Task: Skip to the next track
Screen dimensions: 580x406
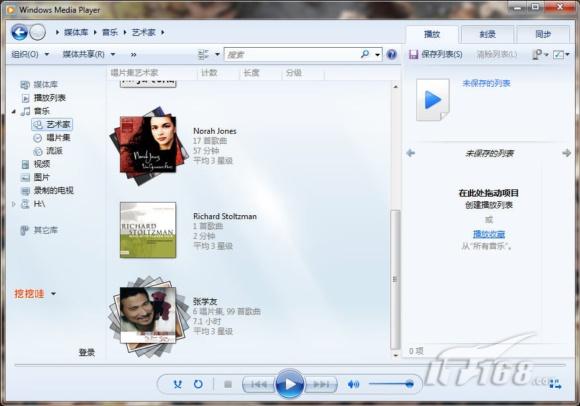Action: click(321, 385)
